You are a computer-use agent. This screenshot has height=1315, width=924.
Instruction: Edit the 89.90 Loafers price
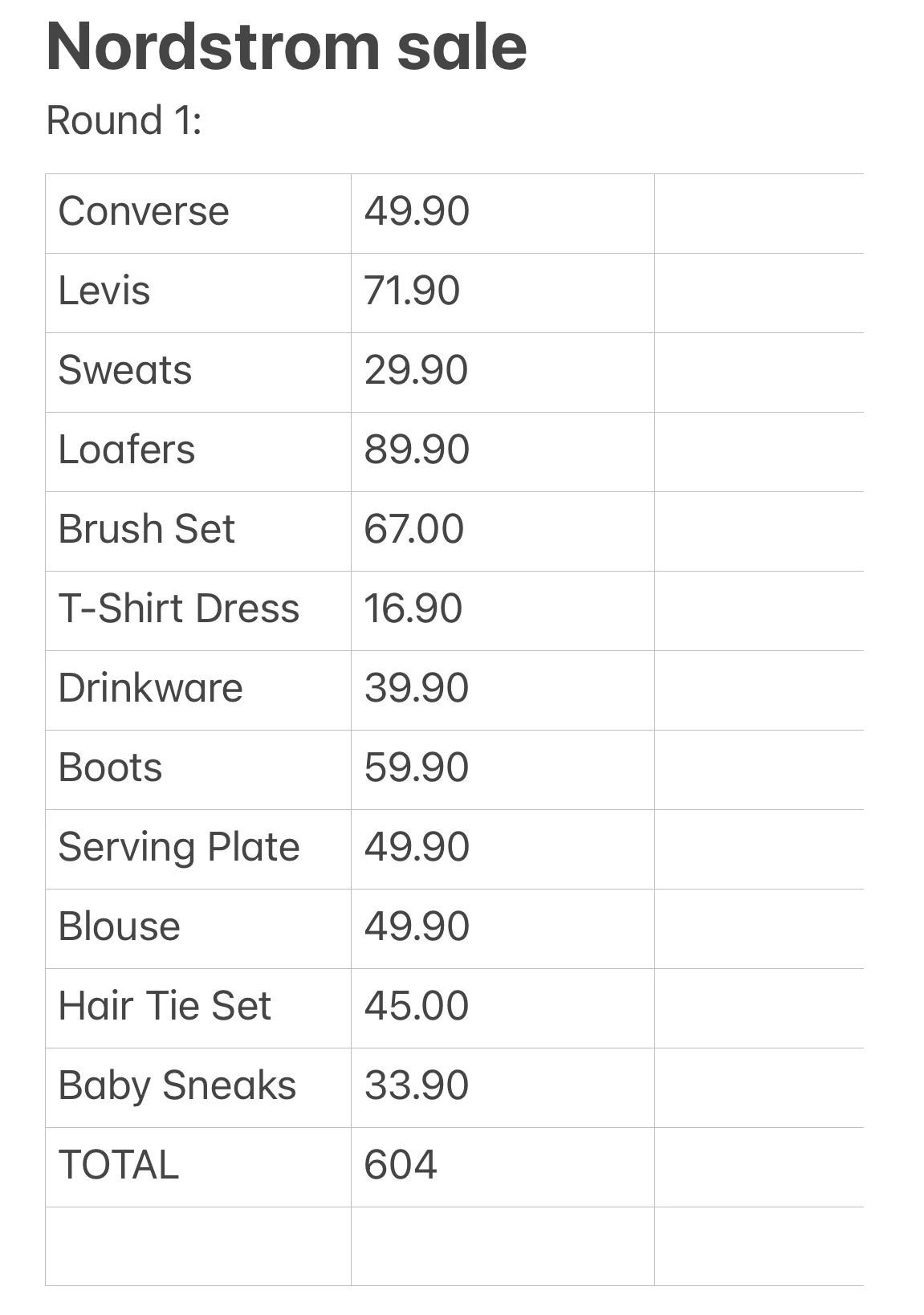tap(503, 452)
